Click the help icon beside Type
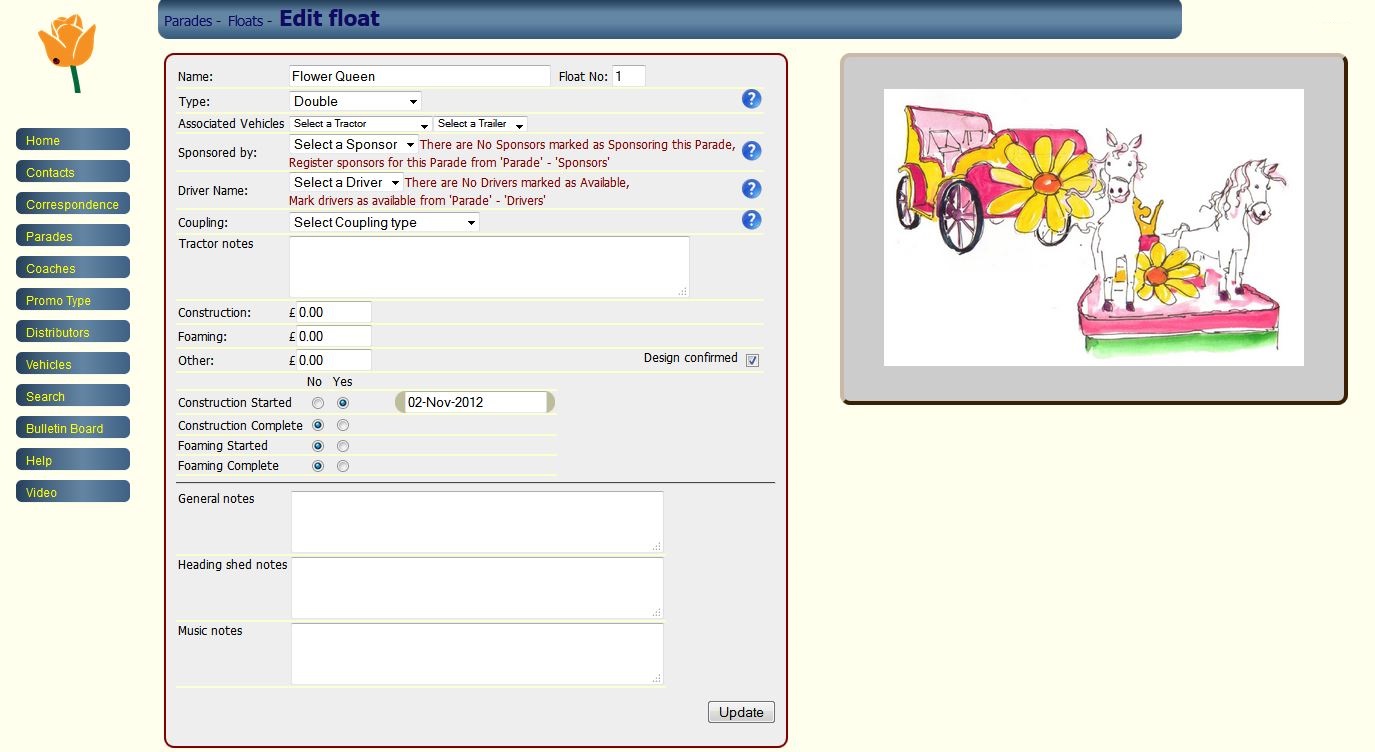This screenshot has width=1375, height=752. click(x=752, y=99)
